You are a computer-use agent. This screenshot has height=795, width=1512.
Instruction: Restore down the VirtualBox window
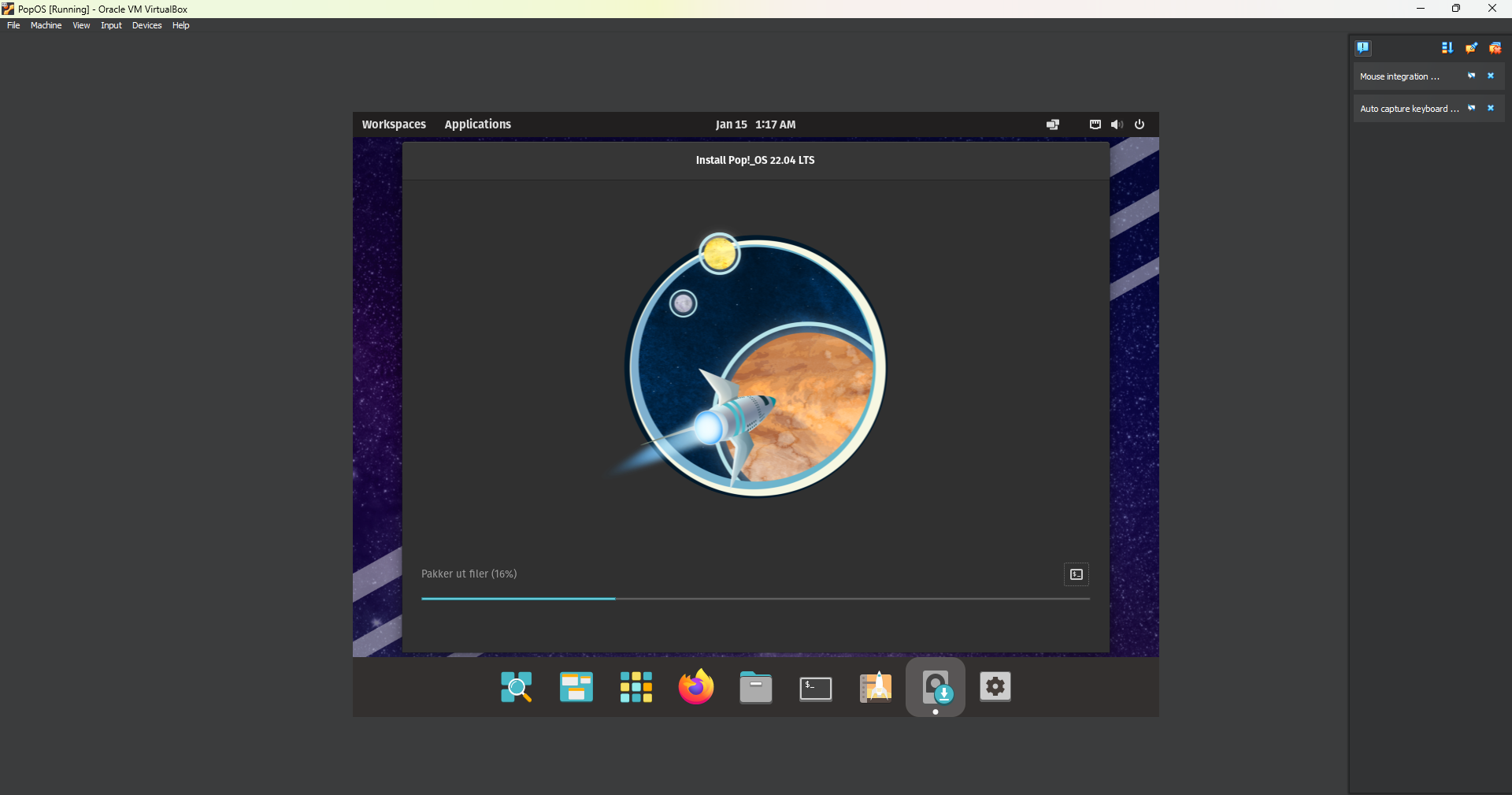[1456, 9]
